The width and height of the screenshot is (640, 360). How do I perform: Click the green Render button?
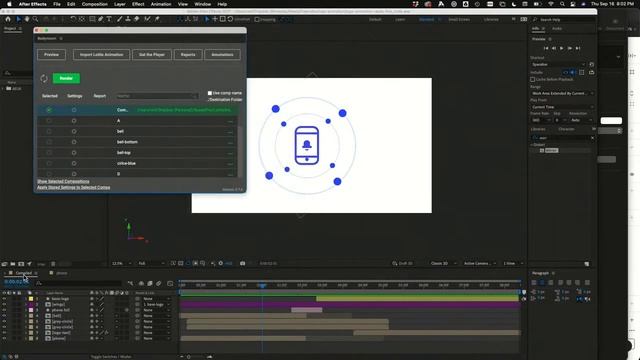(x=66, y=78)
